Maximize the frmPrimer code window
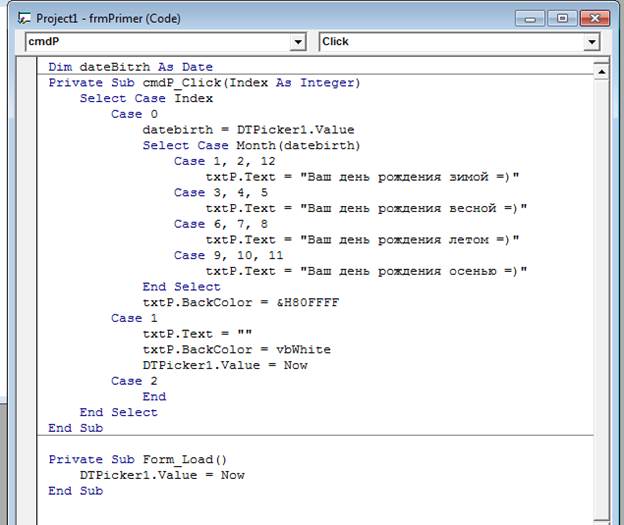The height and width of the screenshot is (525, 624). pos(562,18)
